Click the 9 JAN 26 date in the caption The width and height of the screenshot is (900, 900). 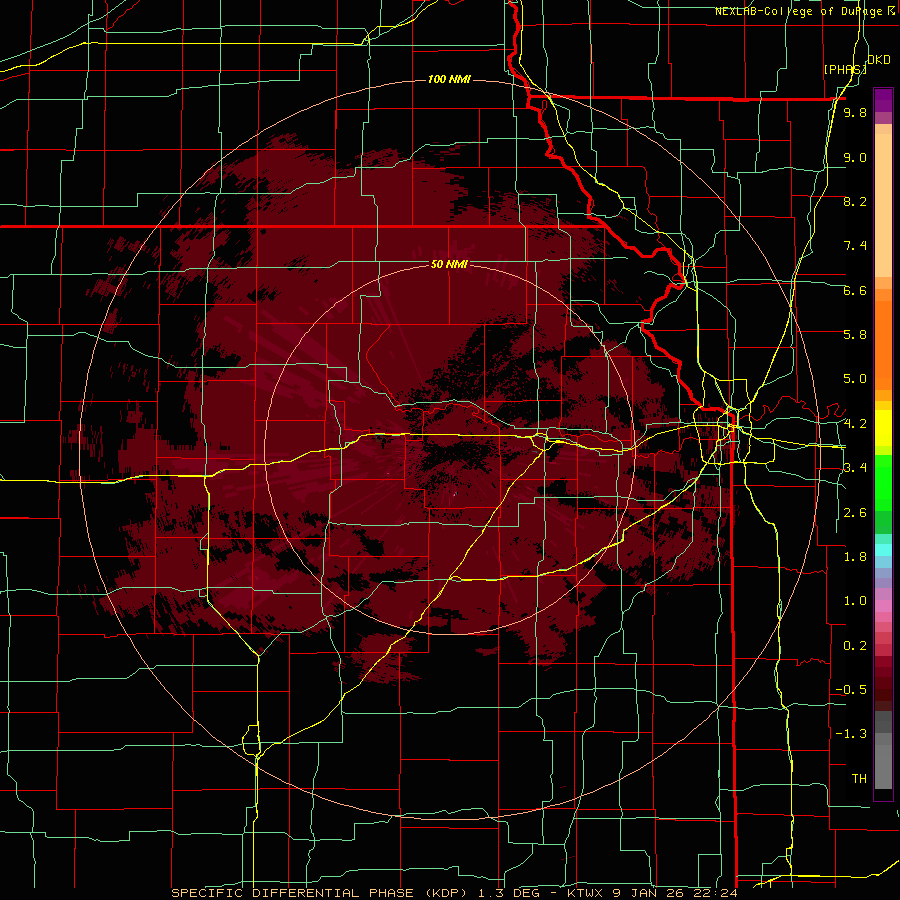click(x=649, y=893)
